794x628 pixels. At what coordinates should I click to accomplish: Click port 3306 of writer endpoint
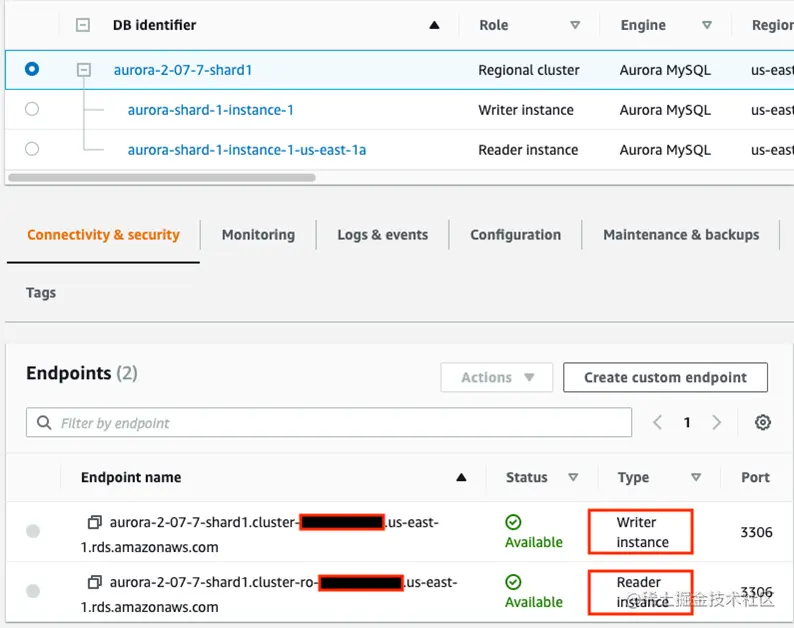pyautogui.click(x=757, y=532)
